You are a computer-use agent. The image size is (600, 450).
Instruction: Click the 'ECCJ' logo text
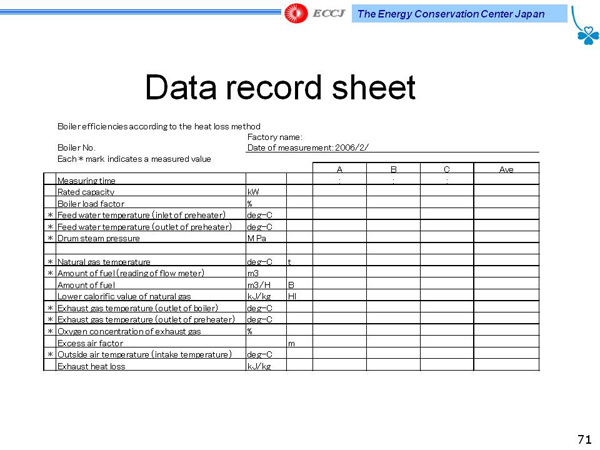[x=329, y=14]
